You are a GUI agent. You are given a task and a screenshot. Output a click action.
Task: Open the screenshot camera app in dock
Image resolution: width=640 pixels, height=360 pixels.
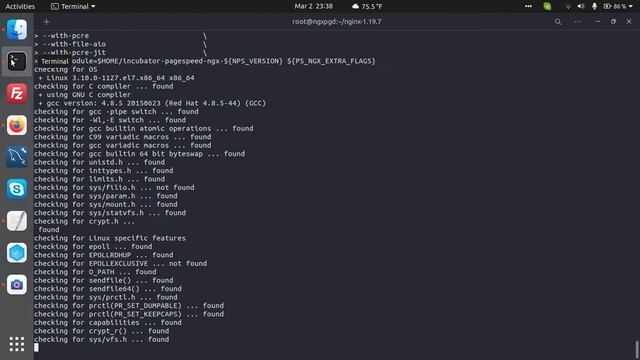(x=17, y=284)
